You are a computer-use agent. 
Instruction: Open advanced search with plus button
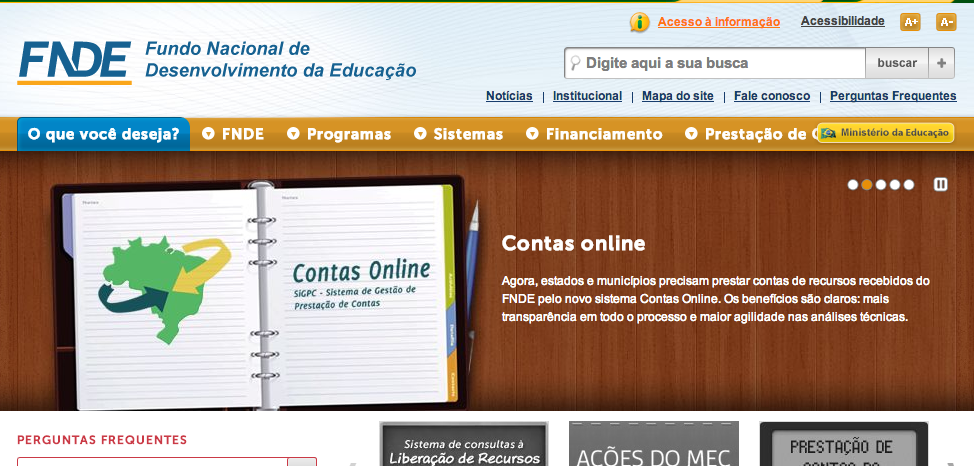pyautogui.click(x=942, y=63)
